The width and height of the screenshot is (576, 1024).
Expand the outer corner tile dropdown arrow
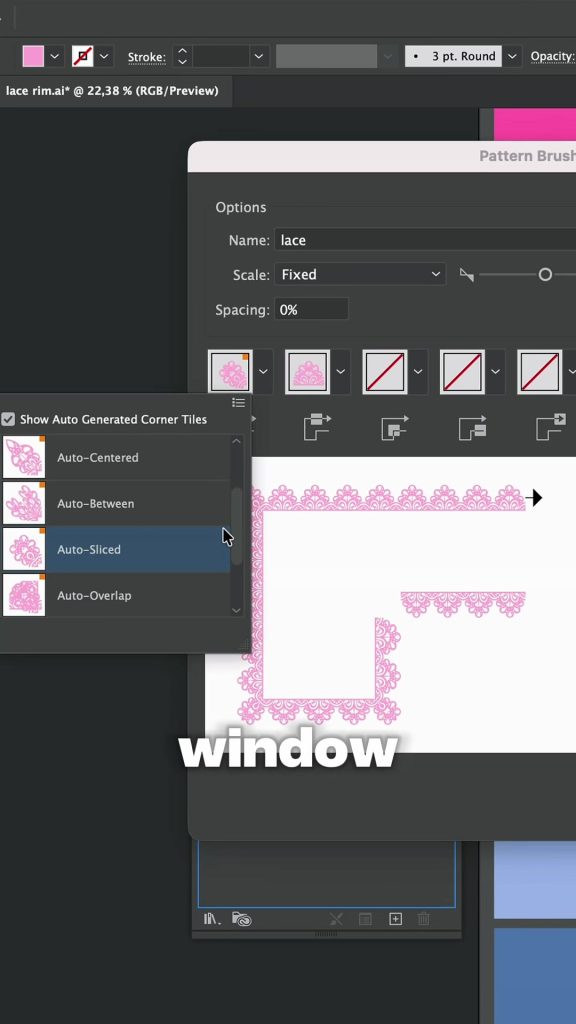point(263,372)
